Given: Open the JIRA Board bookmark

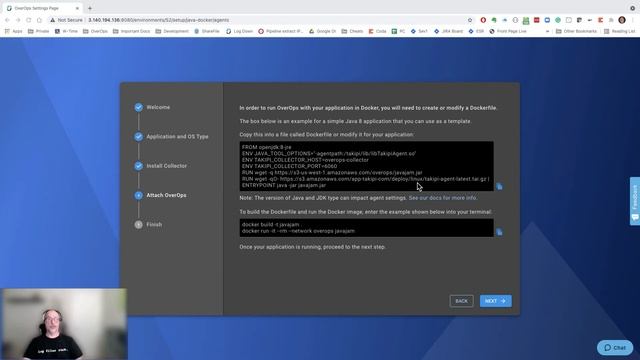Looking at the screenshot, I should (x=449, y=31).
